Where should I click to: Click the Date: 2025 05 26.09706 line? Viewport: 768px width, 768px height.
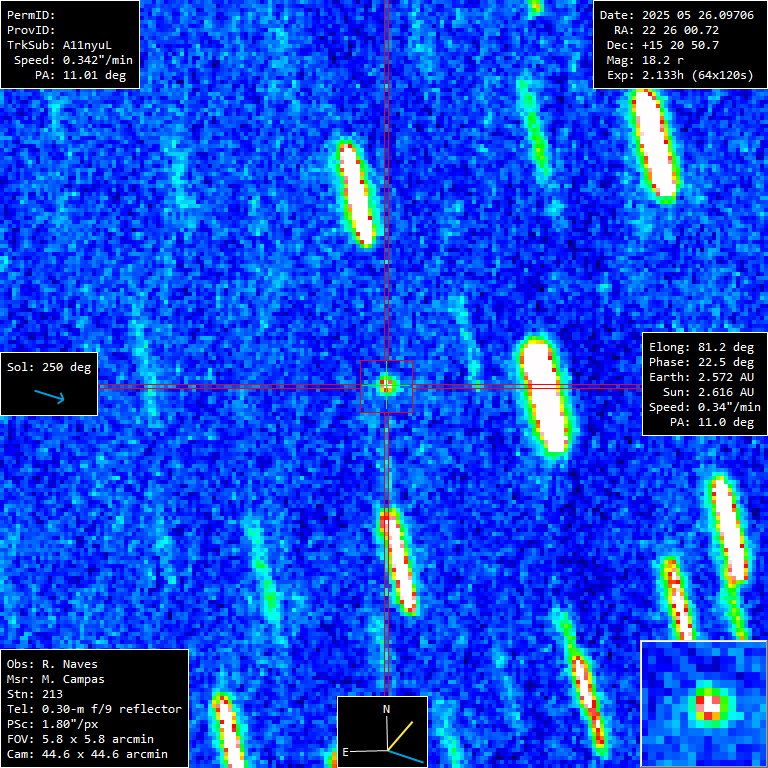tap(677, 15)
